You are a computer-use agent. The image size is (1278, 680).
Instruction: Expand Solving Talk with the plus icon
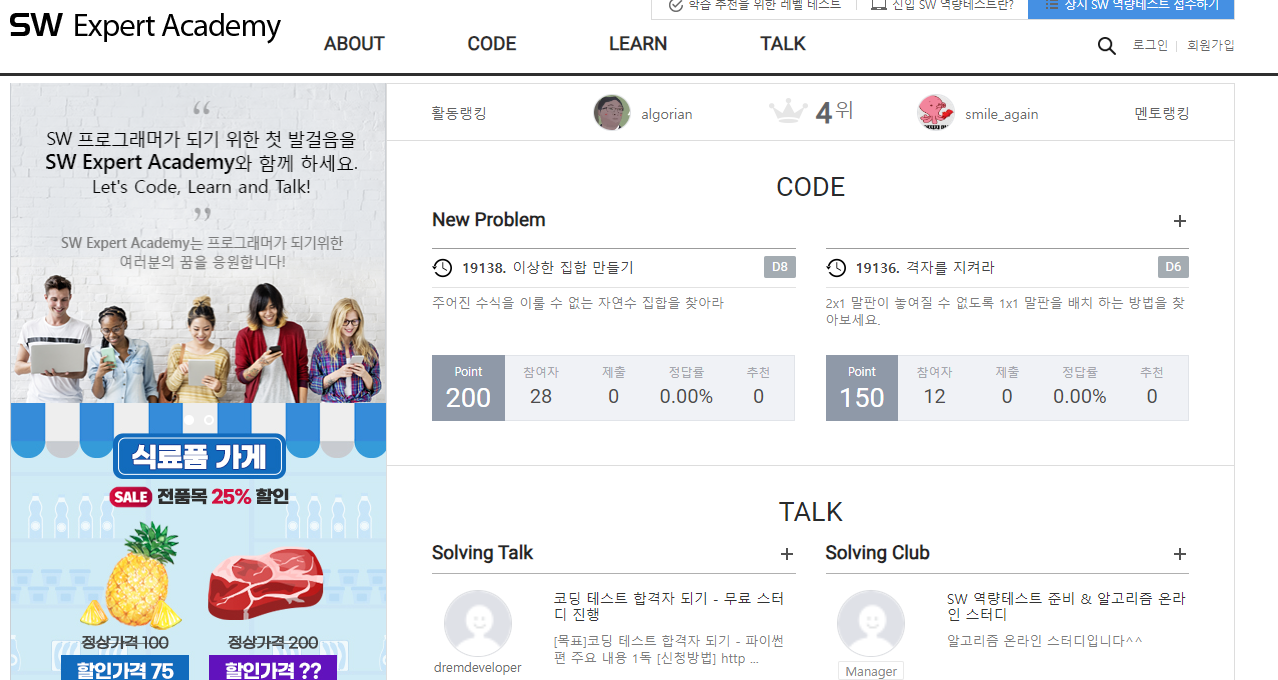pos(786,554)
